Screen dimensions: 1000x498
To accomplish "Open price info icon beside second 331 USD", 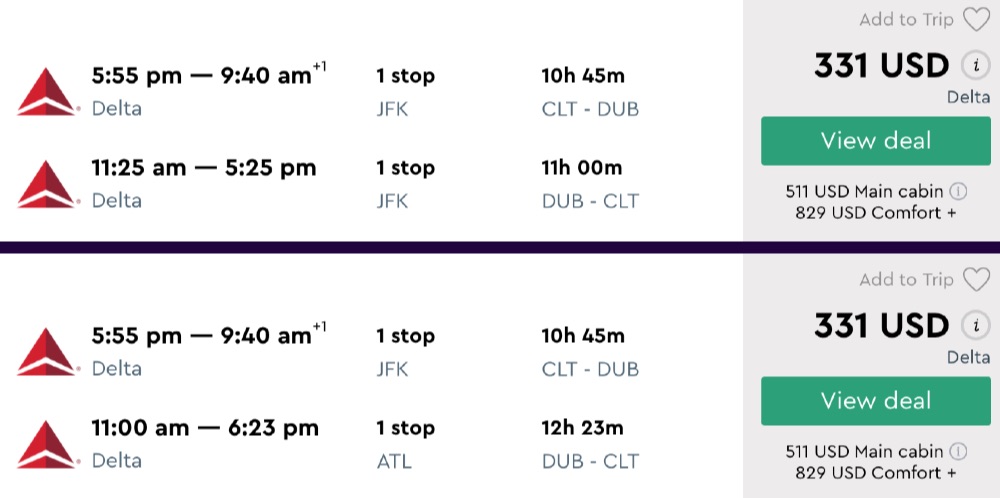I will tap(975, 326).
